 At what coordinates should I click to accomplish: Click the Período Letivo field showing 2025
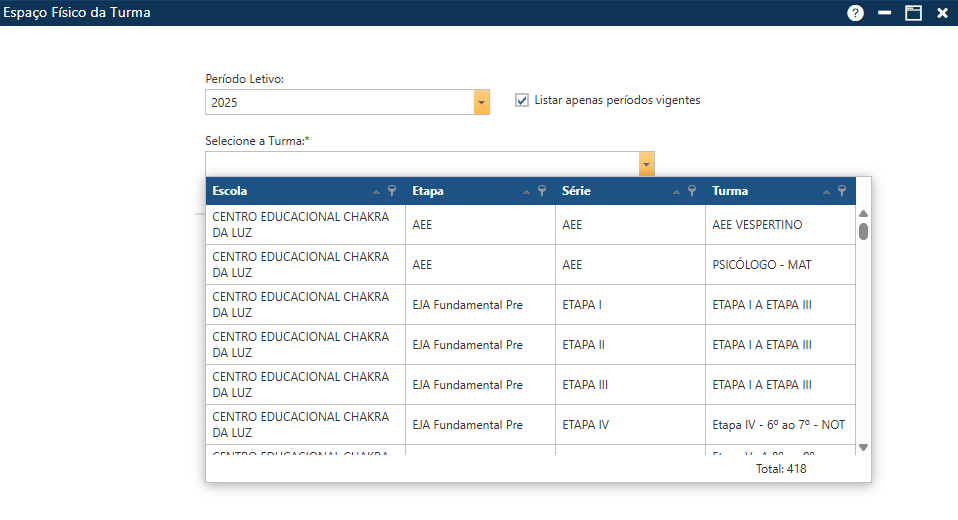coord(339,102)
